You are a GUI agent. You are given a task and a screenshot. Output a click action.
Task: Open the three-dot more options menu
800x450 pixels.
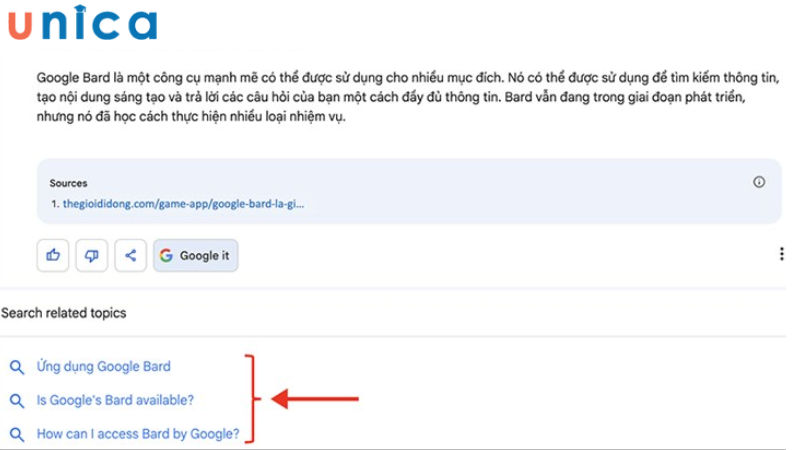[x=781, y=254]
